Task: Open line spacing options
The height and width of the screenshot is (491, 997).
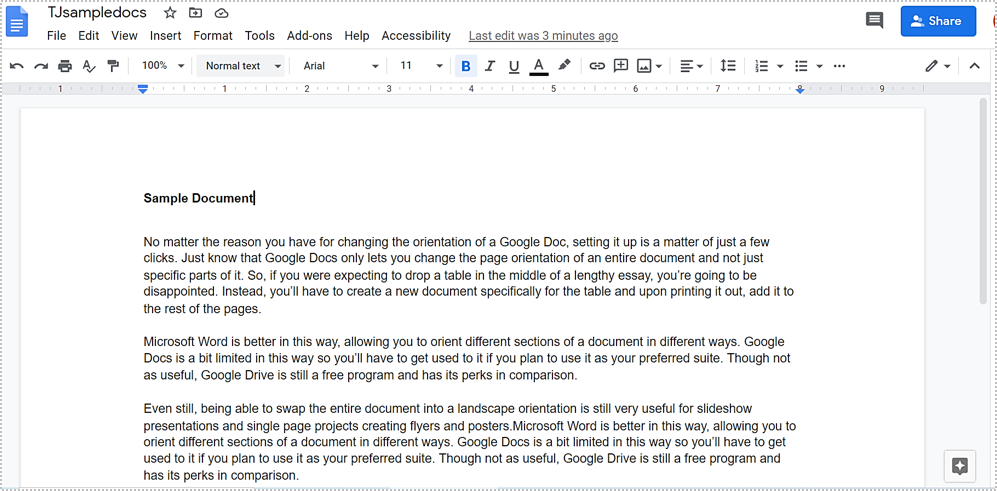Action: click(727, 66)
